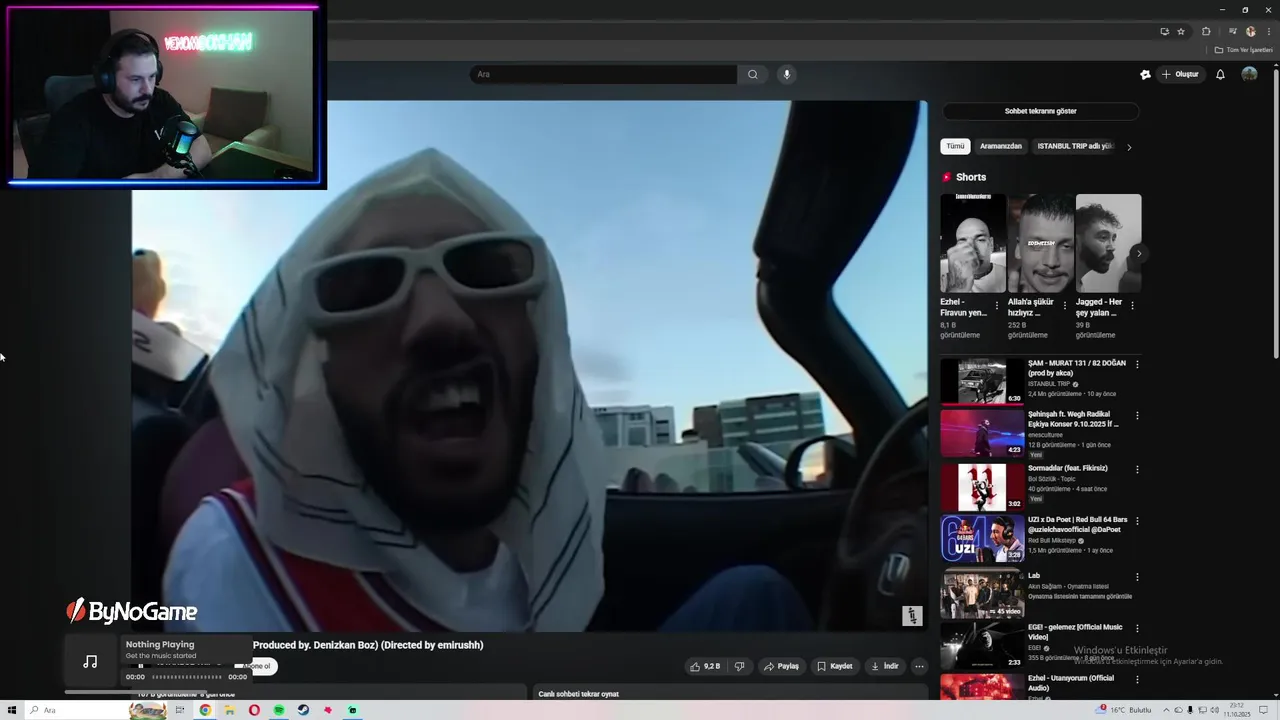Save the video with Kaydet
Image resolution: width=1280 pixels, height=720 pixels.
click(834, 666)
